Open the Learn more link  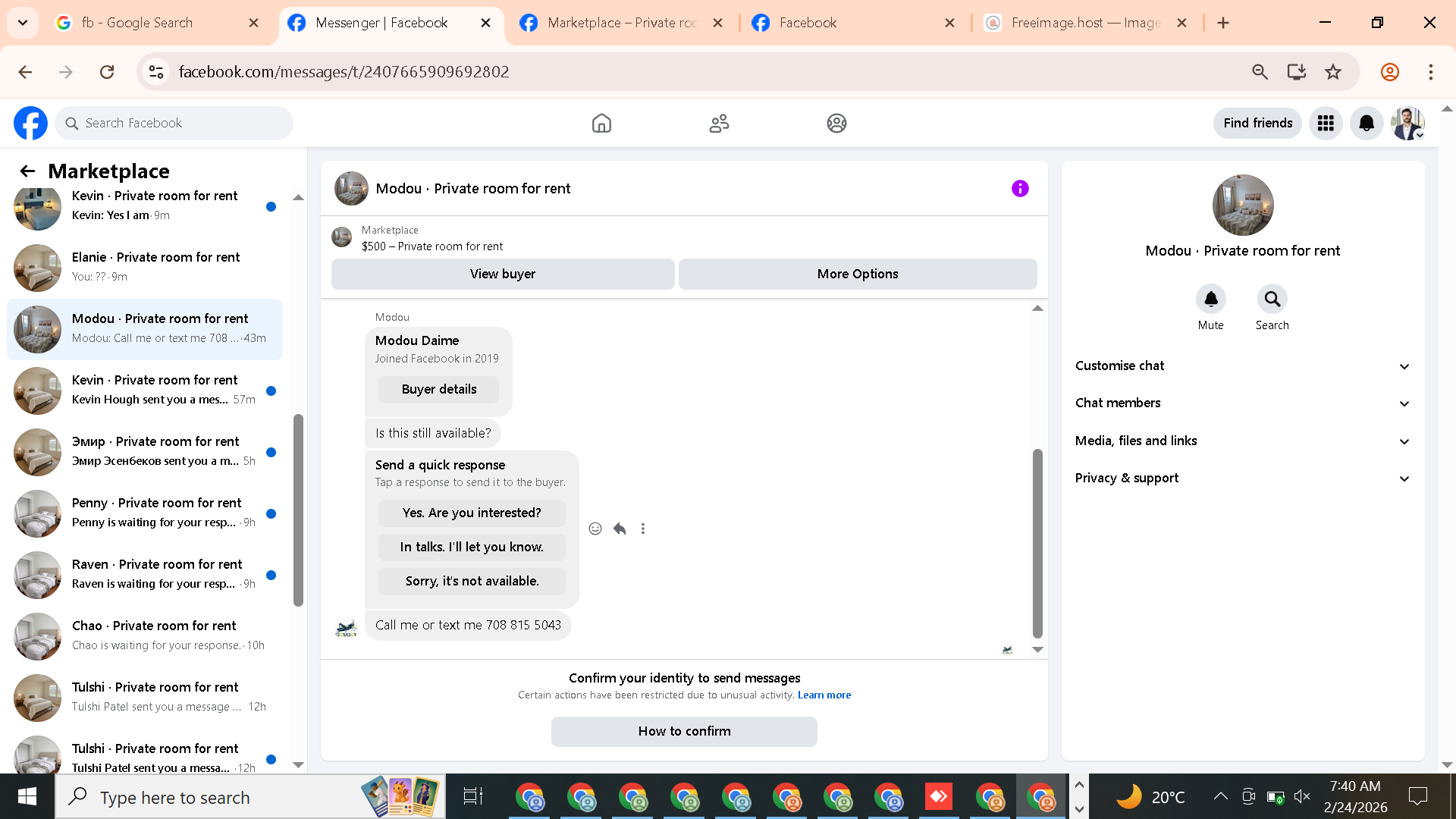tap(824, 695)
